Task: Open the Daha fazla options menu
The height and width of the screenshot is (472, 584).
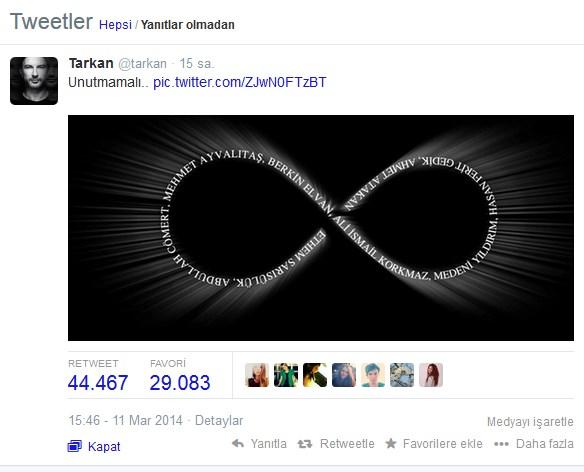Action: click(x=545, y=444)
